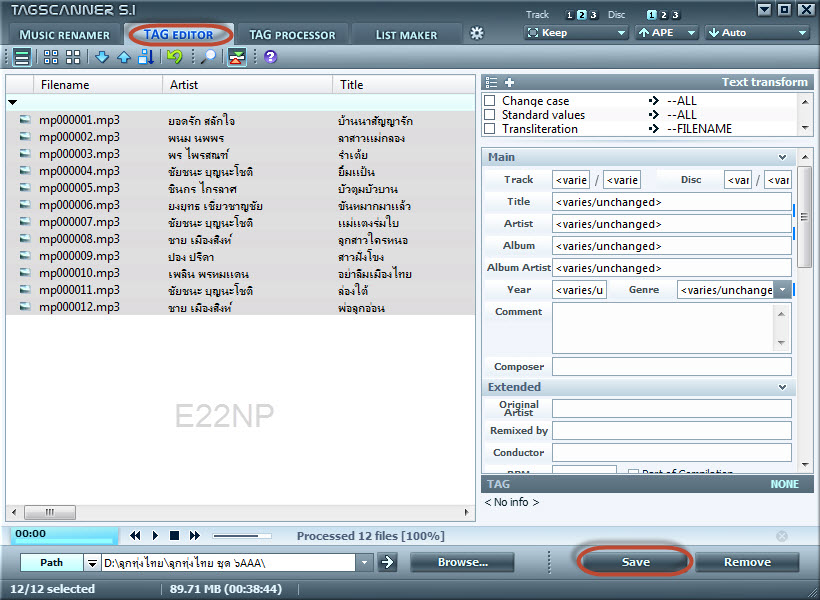Enable the Standard values transform
The height and width of the screenshot is (600, 820).
coord(490,115)
